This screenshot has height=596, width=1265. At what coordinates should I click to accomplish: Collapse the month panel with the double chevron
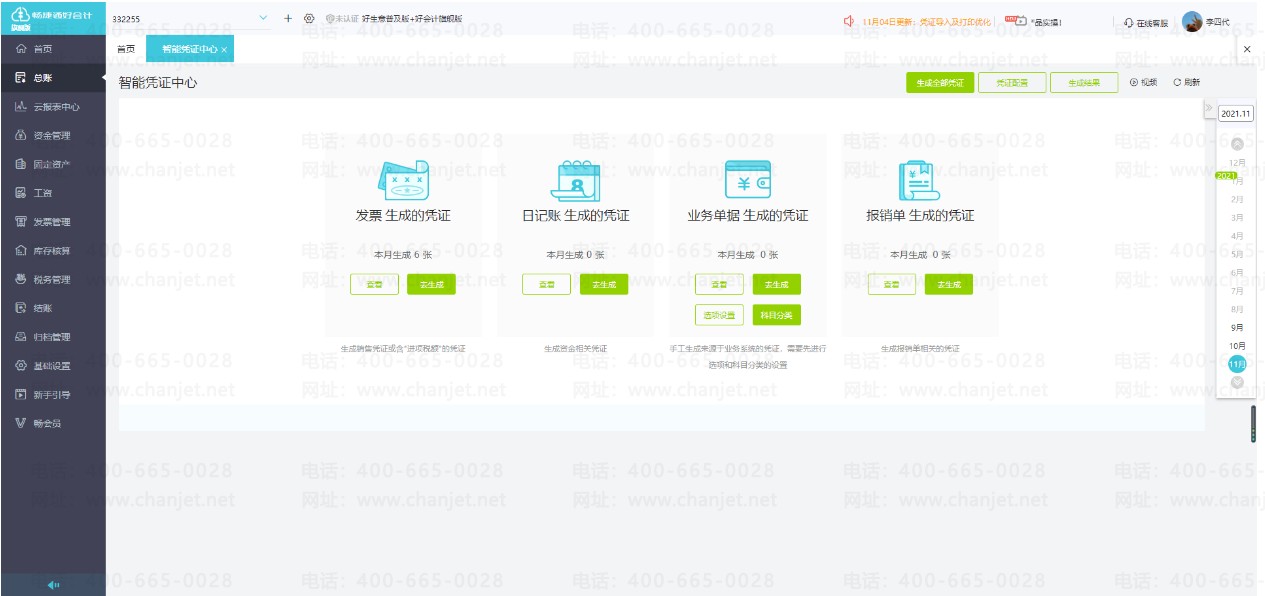[x=1208, y=107]
